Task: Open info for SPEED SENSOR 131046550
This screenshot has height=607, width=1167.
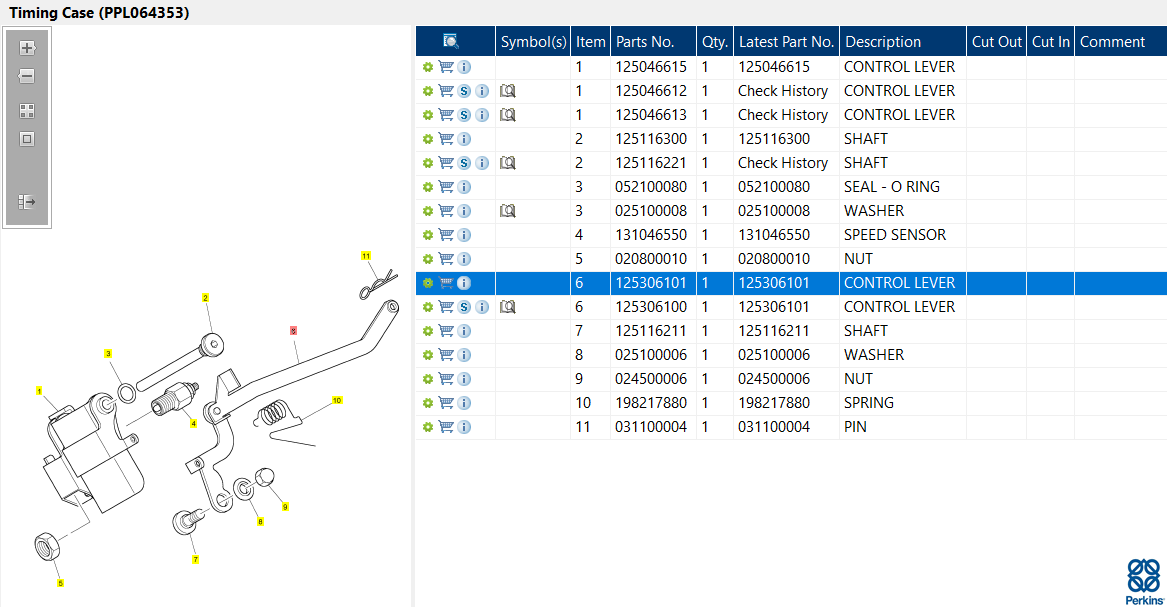Action: click(x=464, y=235)
